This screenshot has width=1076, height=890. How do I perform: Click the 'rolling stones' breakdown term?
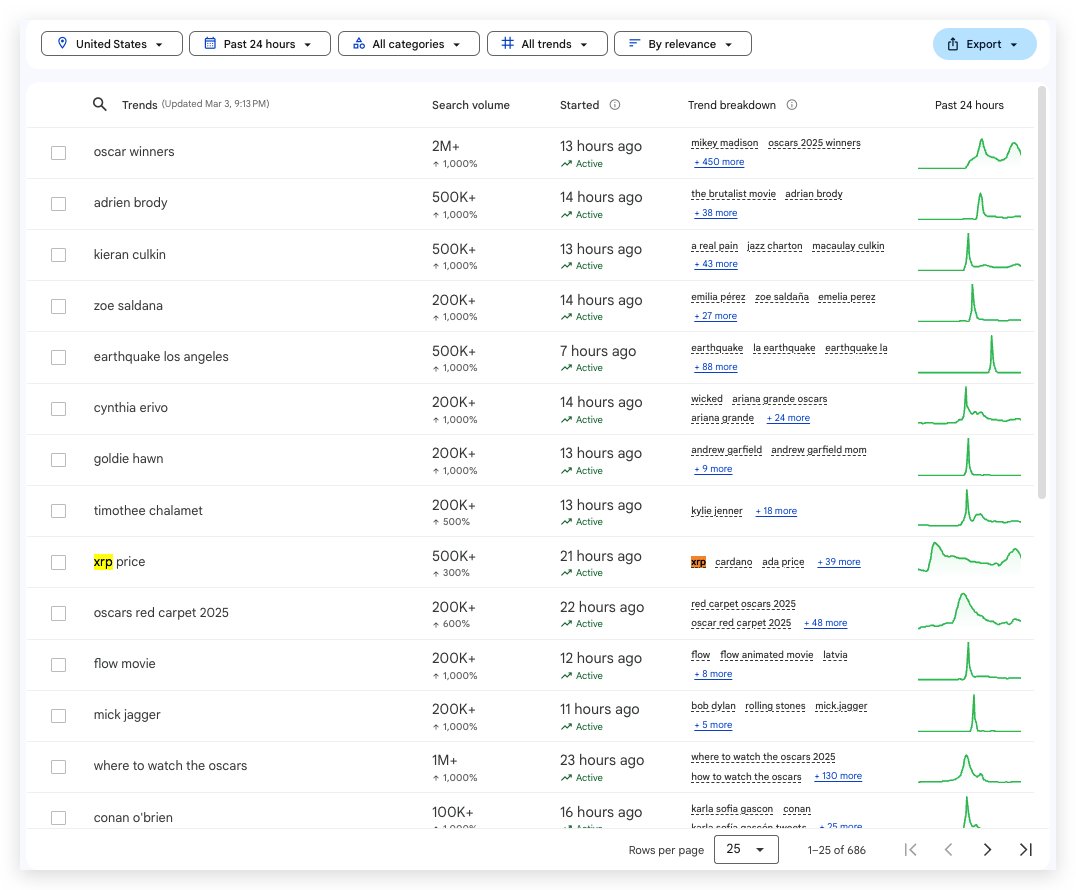[775, 705]
